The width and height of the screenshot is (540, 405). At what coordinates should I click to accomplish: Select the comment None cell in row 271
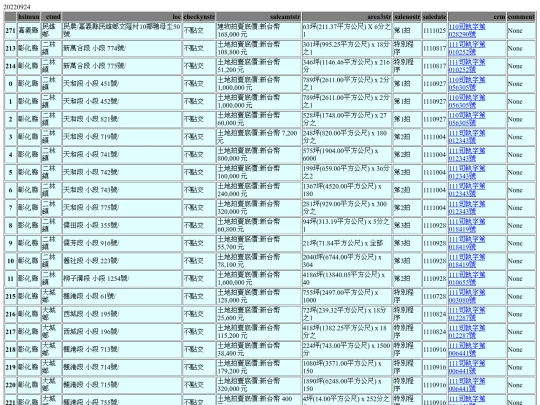click(521, 31)
